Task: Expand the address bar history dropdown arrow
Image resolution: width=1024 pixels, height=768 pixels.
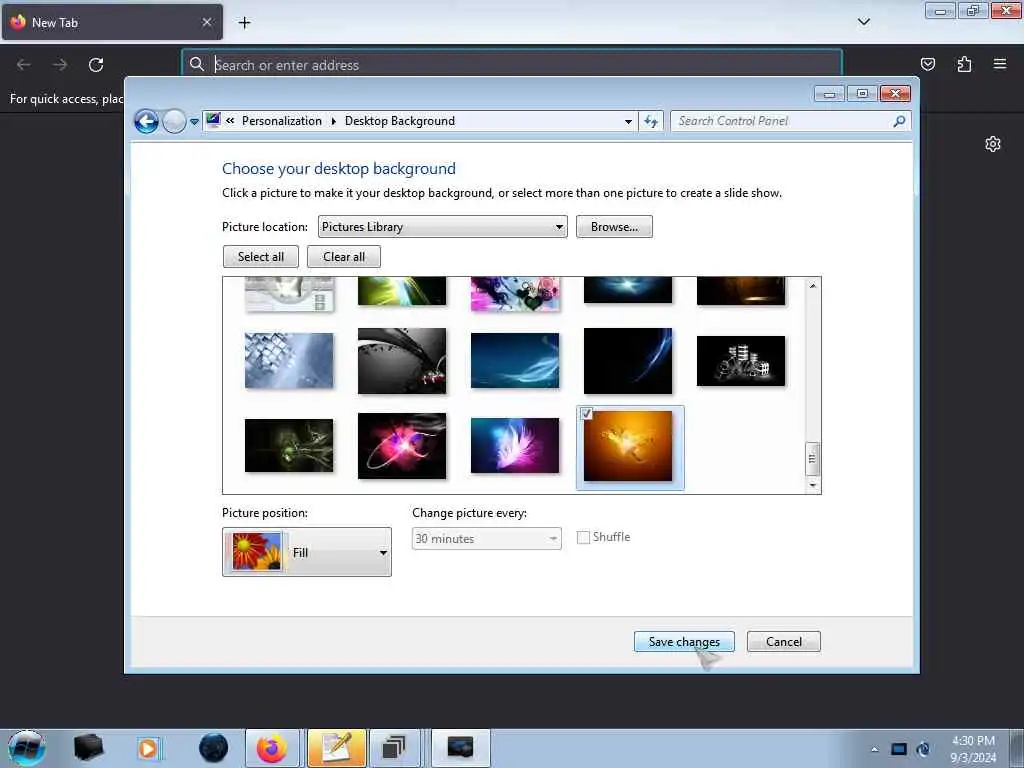Action: click(628, 121)
